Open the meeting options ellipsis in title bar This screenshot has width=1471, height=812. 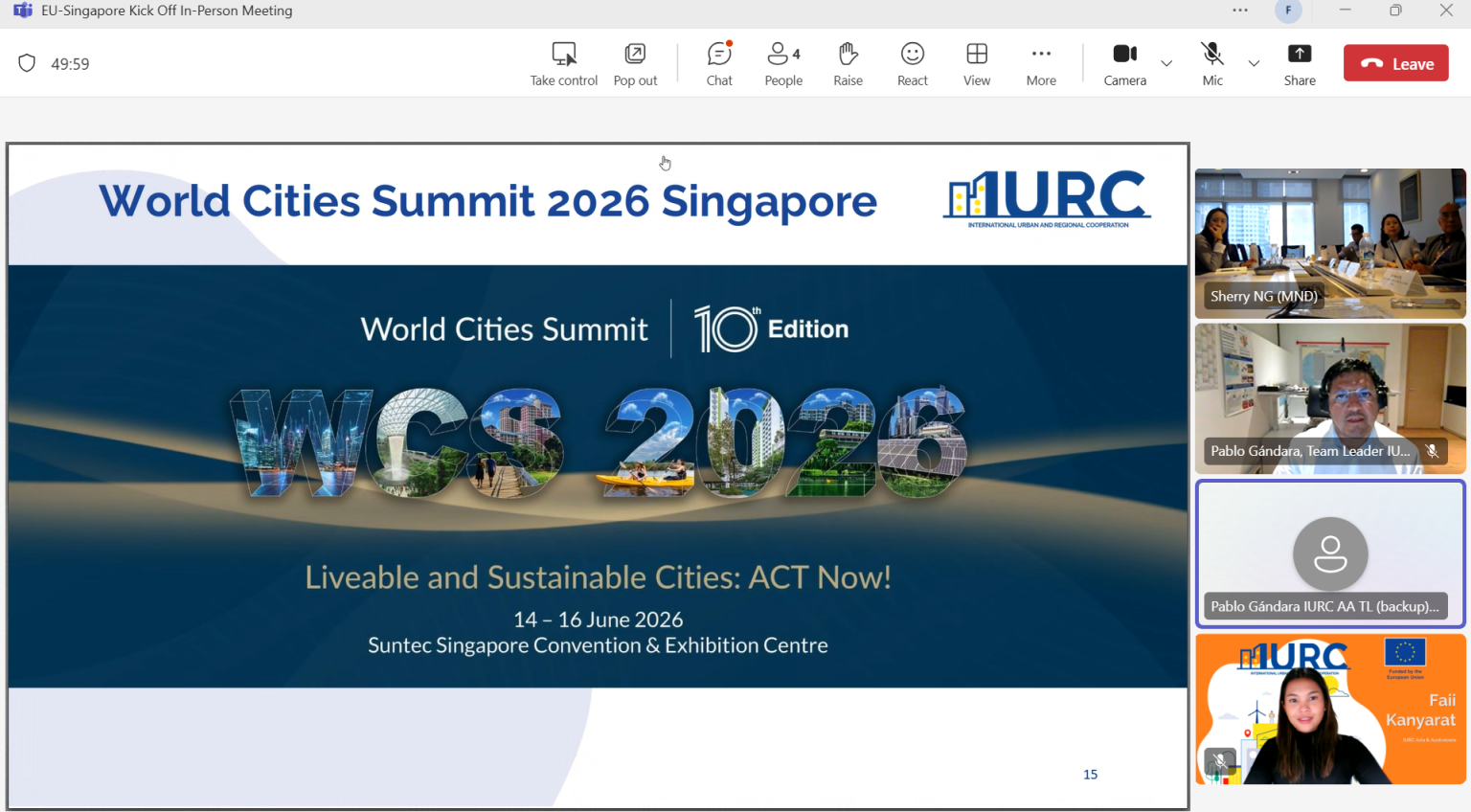click(1240, 11)
